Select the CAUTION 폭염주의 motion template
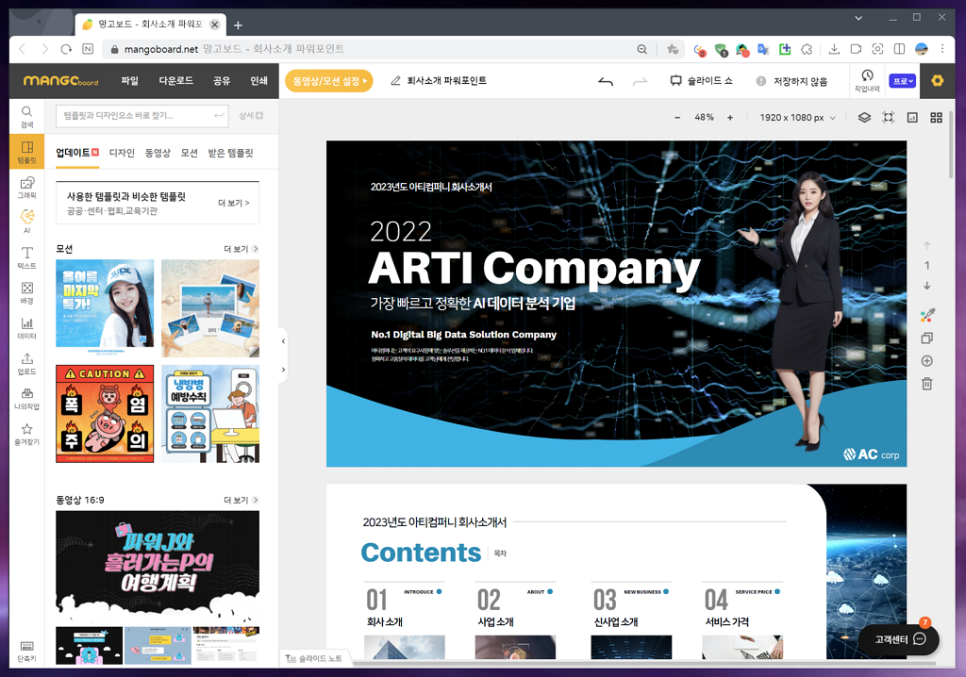 click(x=105, y=413)
